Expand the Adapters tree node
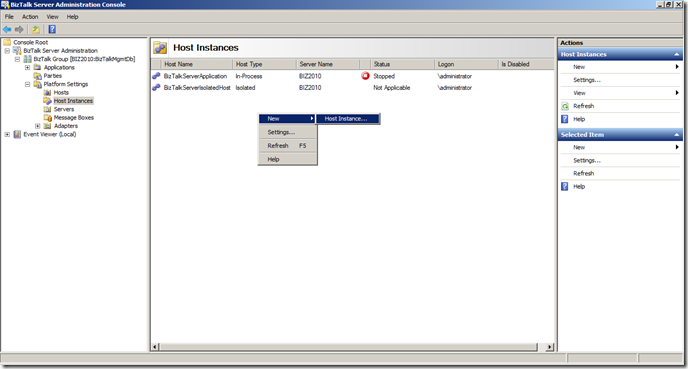Viewport: 688px width, 369px height. click(x=37, y=126)
